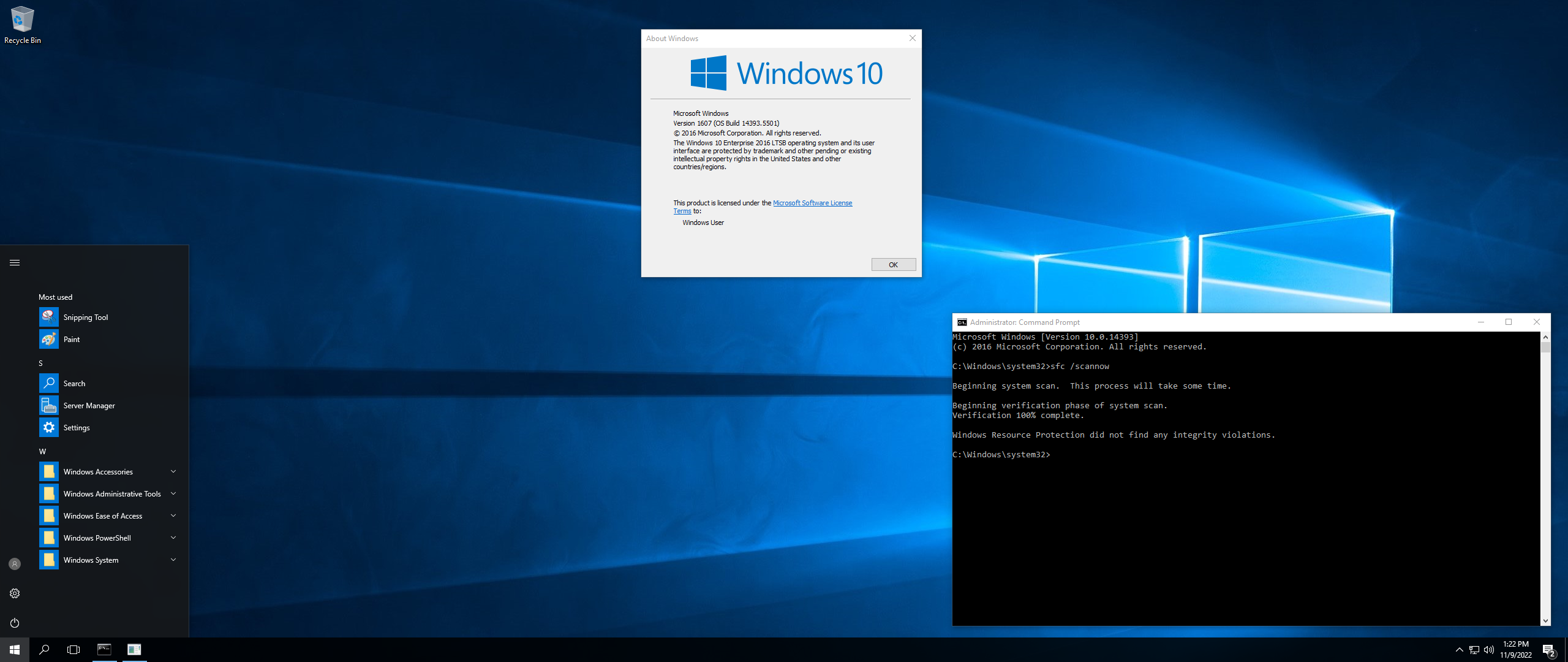Maximize the Command Prompt window

coord(1509,322)
